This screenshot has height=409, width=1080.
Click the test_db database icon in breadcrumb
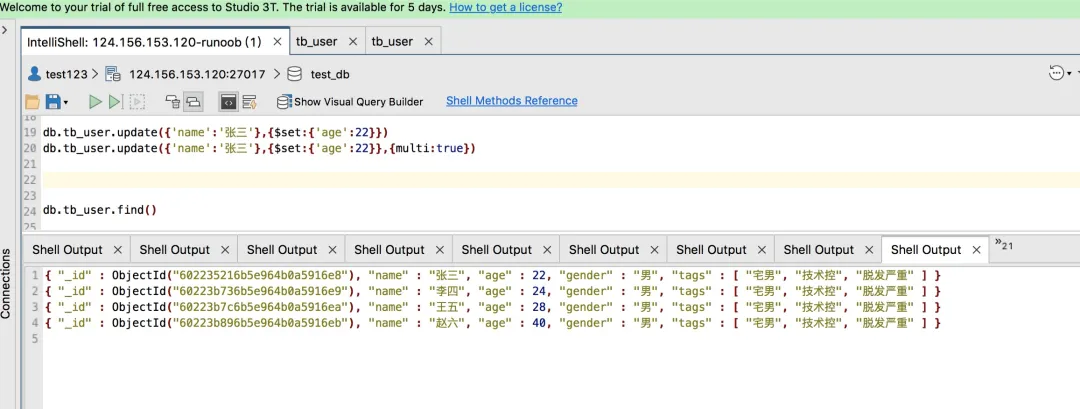coord(294,74)
